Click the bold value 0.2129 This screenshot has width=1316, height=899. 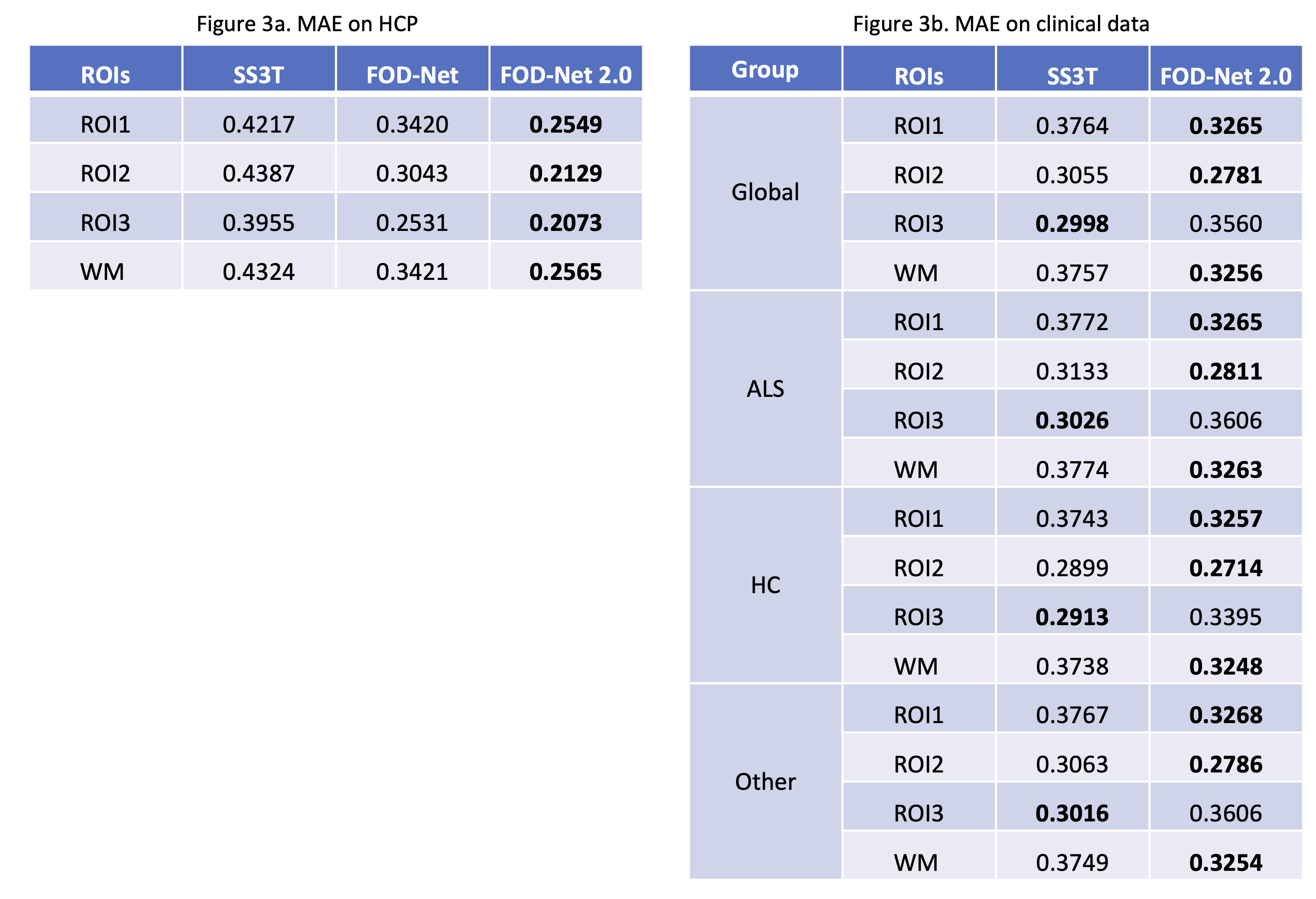[x=565, y=173]
